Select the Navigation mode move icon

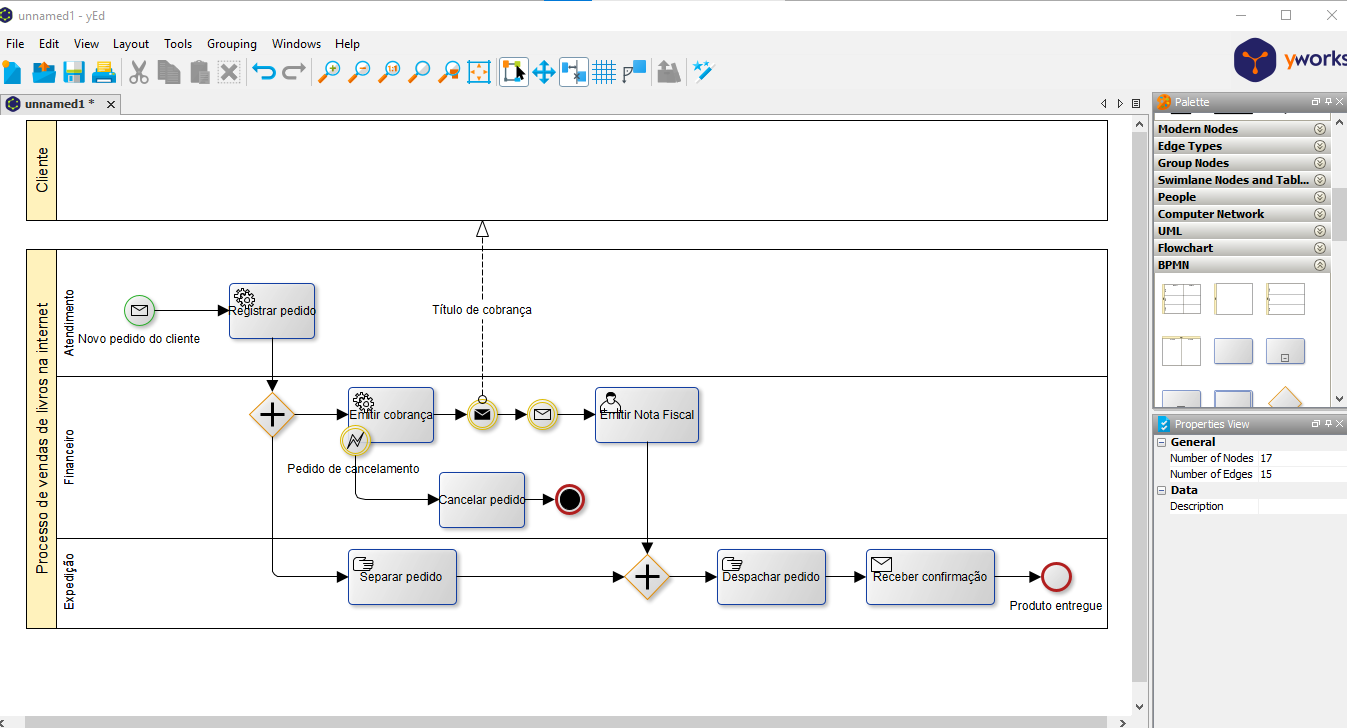543,72
